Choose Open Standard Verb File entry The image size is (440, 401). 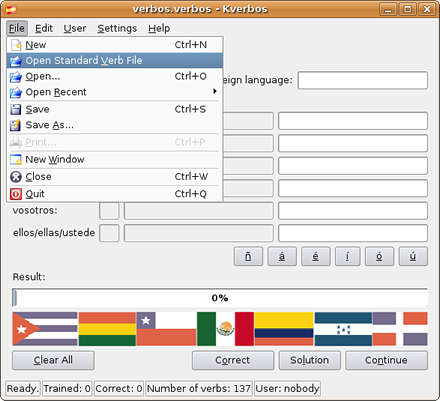point(115,61)
